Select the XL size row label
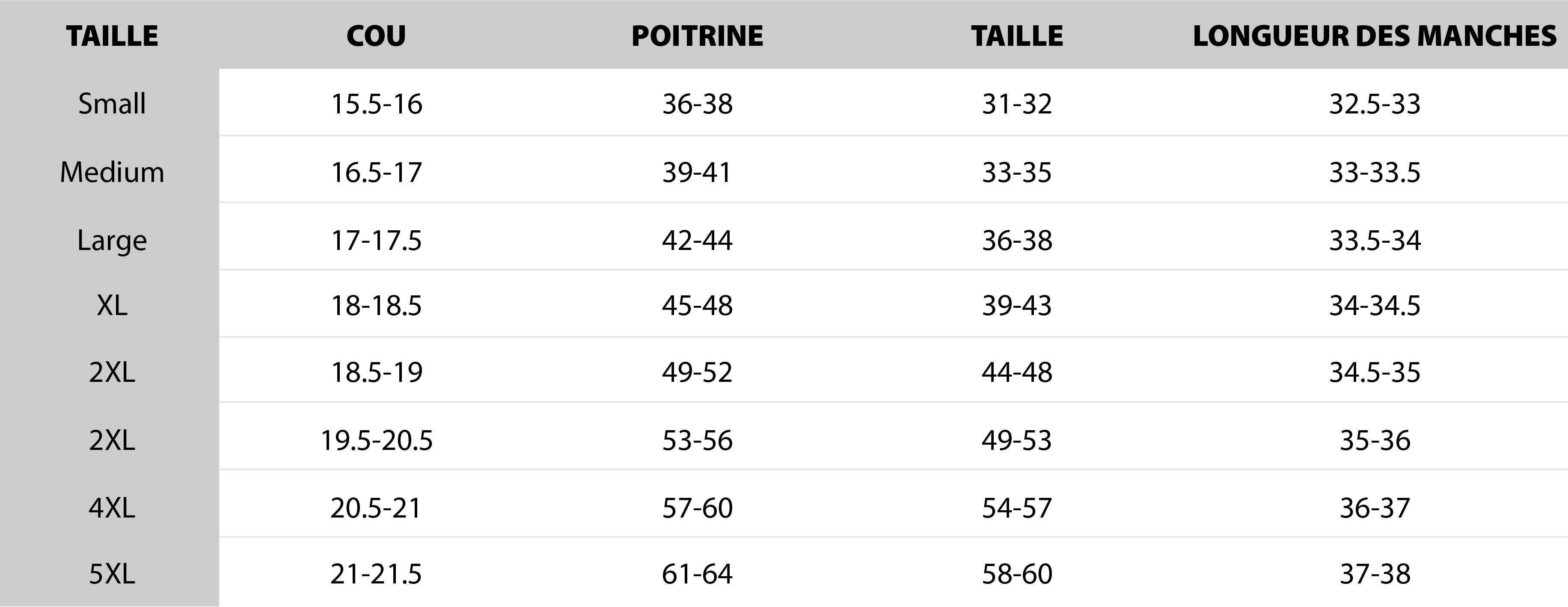The height and width of the screenshot is (607, 1568). 112,305
